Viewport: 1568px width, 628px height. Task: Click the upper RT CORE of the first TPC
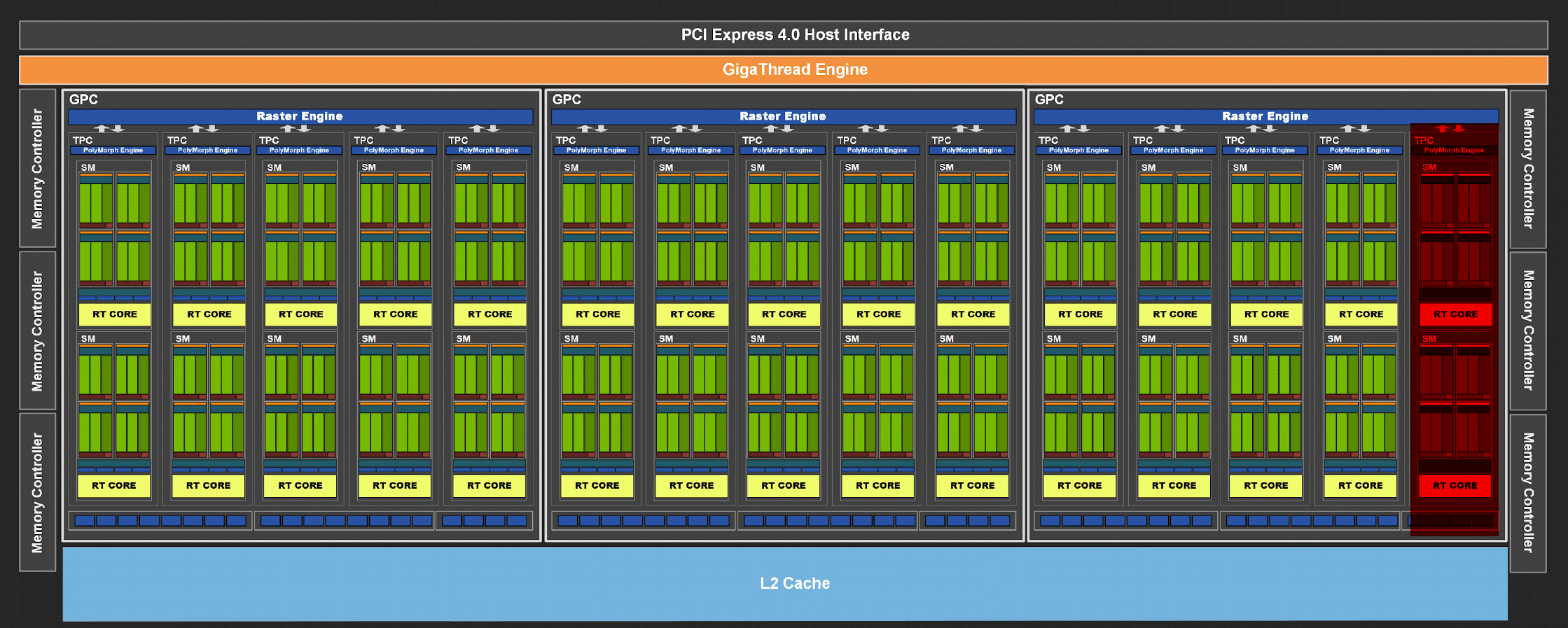115,314
